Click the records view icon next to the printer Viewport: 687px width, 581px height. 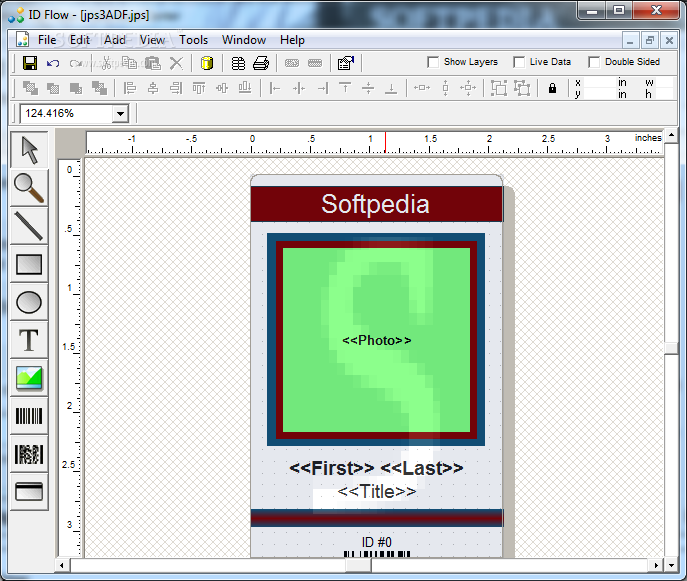pyautogui.click(x=238, y=63)
